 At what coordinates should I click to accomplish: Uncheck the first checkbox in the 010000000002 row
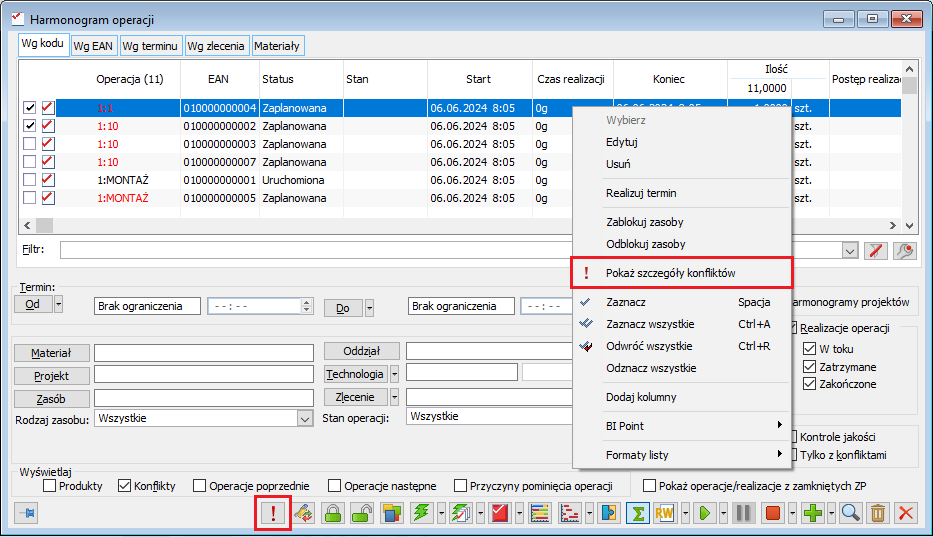tap(30, 126)
